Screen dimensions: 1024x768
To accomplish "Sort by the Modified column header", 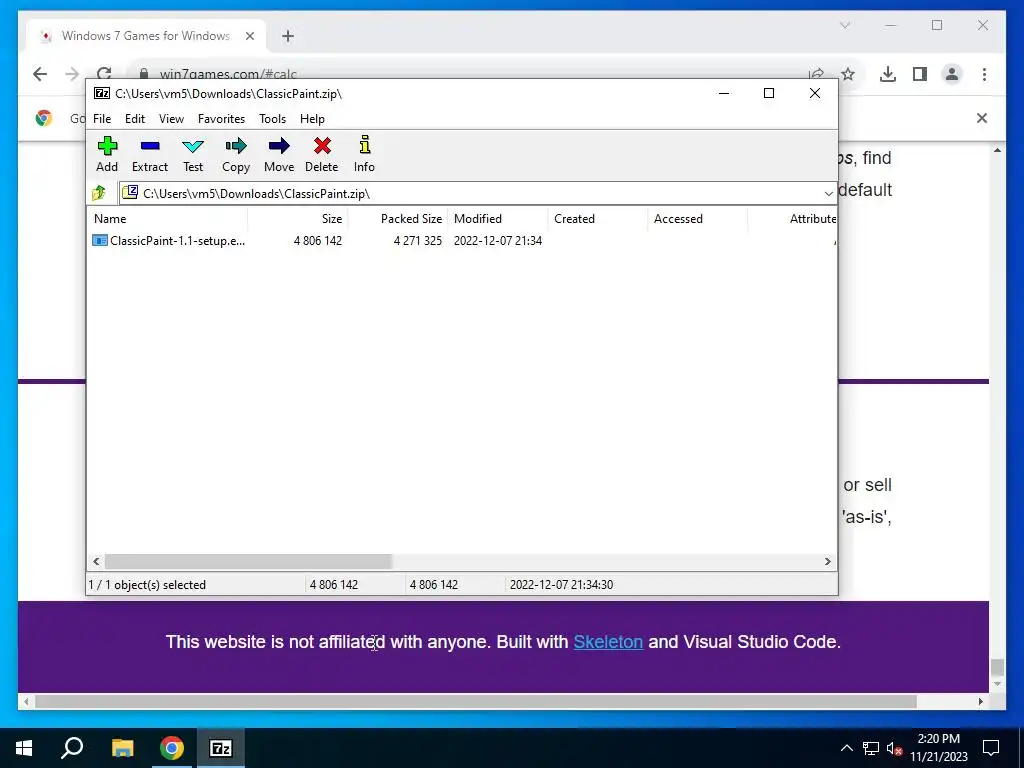I will coord(498,219).
